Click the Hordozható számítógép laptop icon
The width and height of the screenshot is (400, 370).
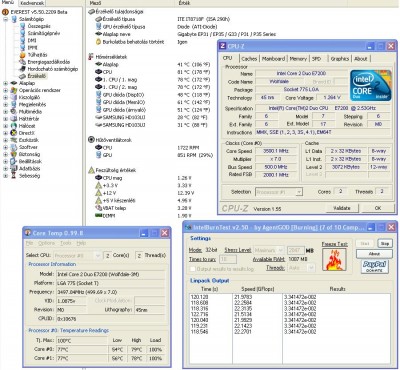22,69
